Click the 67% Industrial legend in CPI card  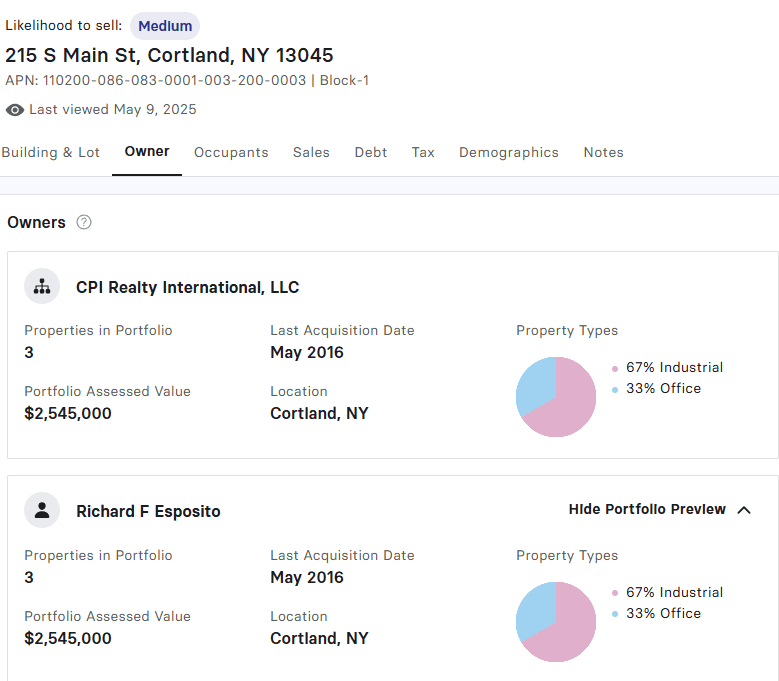[673, 367]
